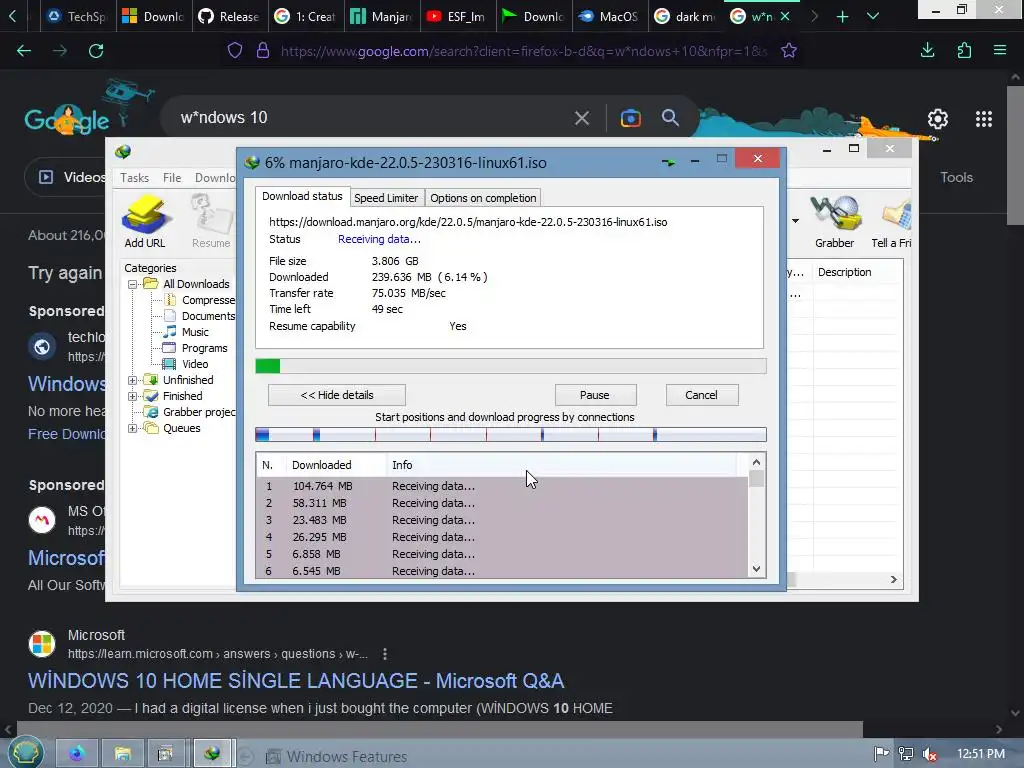
Task: Click the Action Center flag tray icon
Action: click(881, 754)
